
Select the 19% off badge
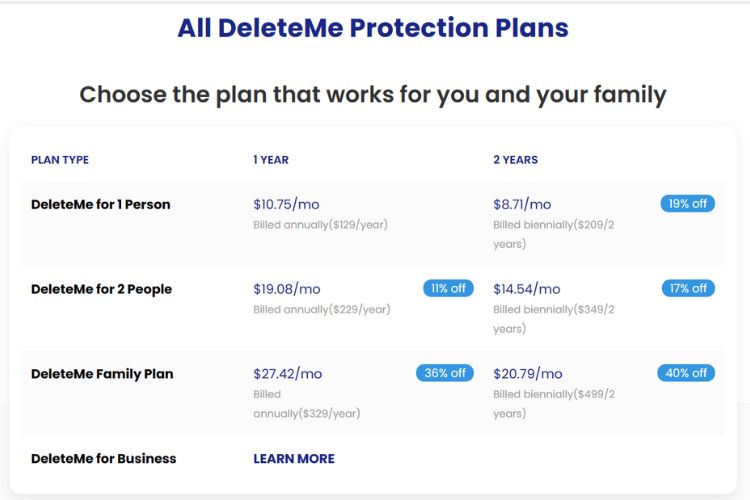click(687, 204)
